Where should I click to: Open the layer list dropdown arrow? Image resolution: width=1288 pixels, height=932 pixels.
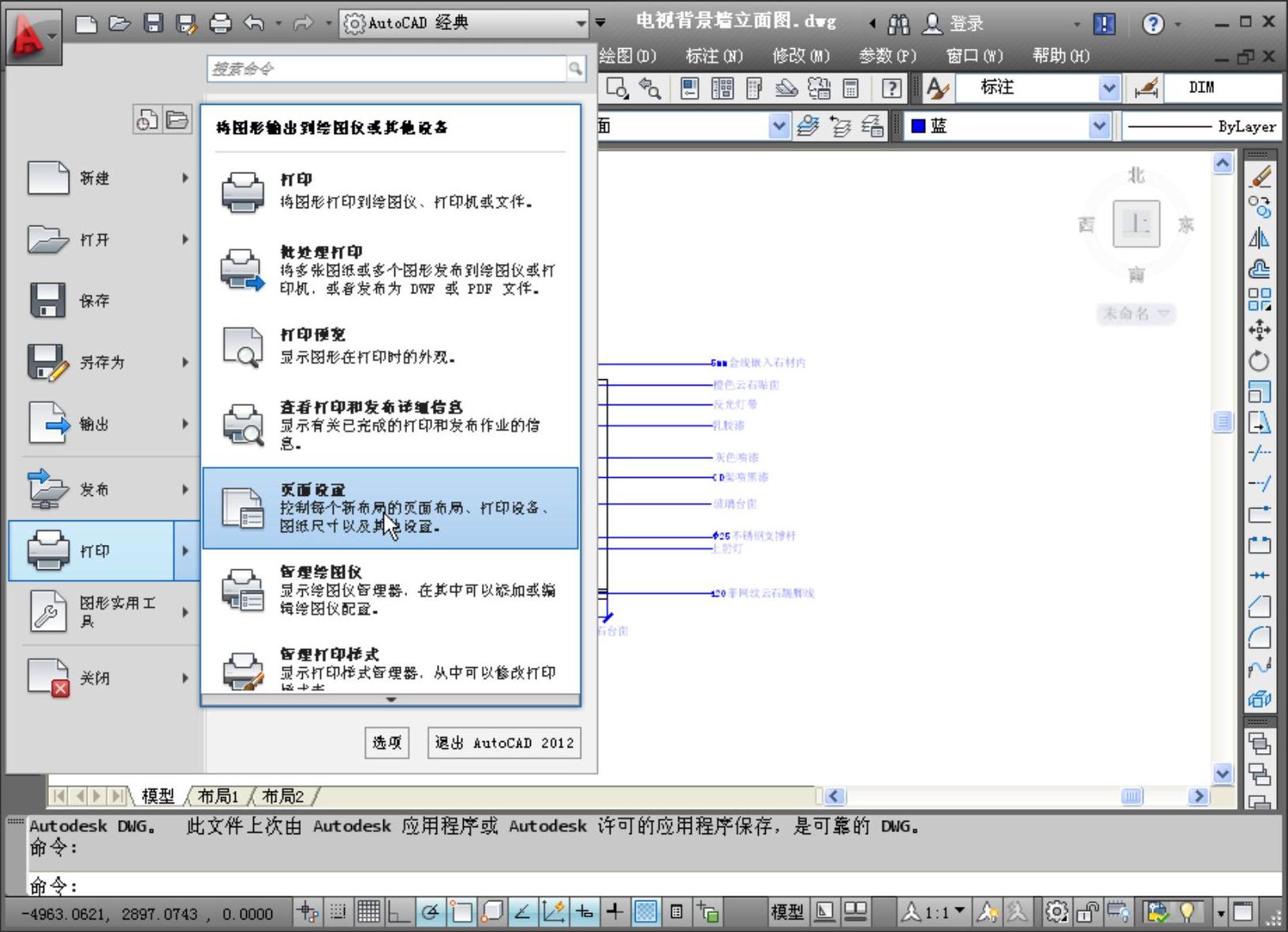point(778,126)
